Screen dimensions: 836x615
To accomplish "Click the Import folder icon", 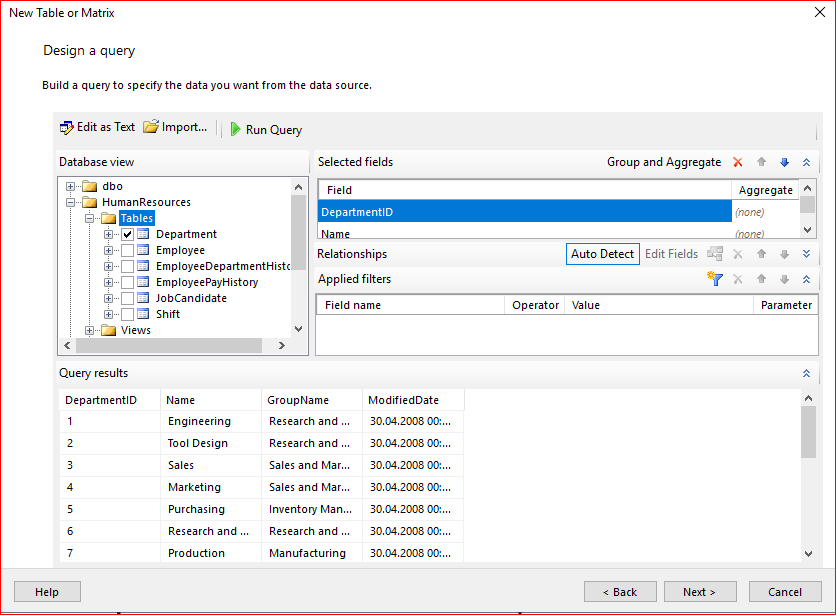I will point(151,127).
